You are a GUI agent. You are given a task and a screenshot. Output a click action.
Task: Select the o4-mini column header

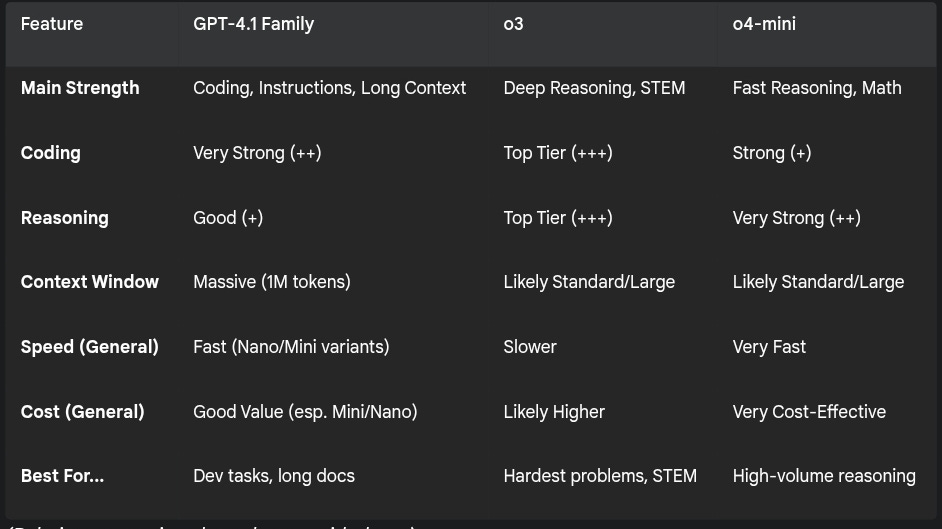pyautogui.click(x=764, y=24)
